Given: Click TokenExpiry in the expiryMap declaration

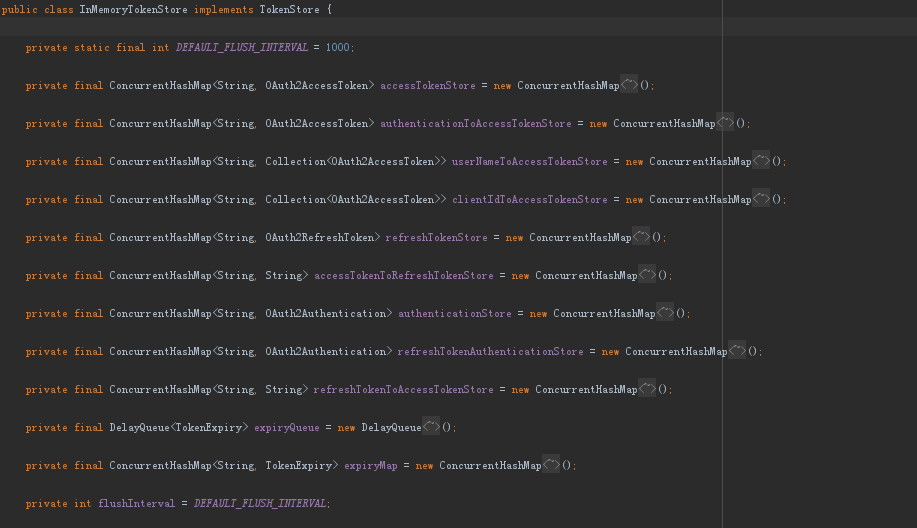Looking at the screenshot, I should pos(299,465).
